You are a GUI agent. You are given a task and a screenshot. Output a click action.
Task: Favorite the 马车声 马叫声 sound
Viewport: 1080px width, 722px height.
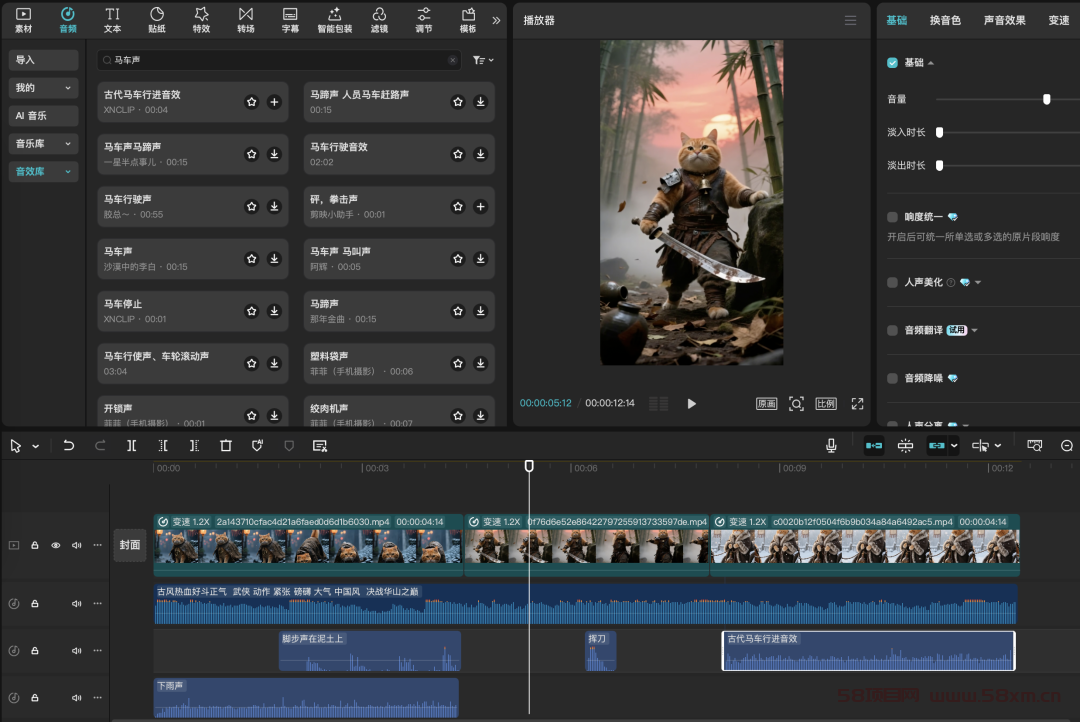pos(458,259)
